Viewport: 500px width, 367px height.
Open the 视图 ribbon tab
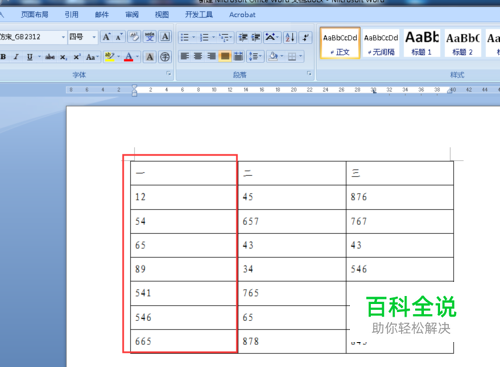point(162,15)
